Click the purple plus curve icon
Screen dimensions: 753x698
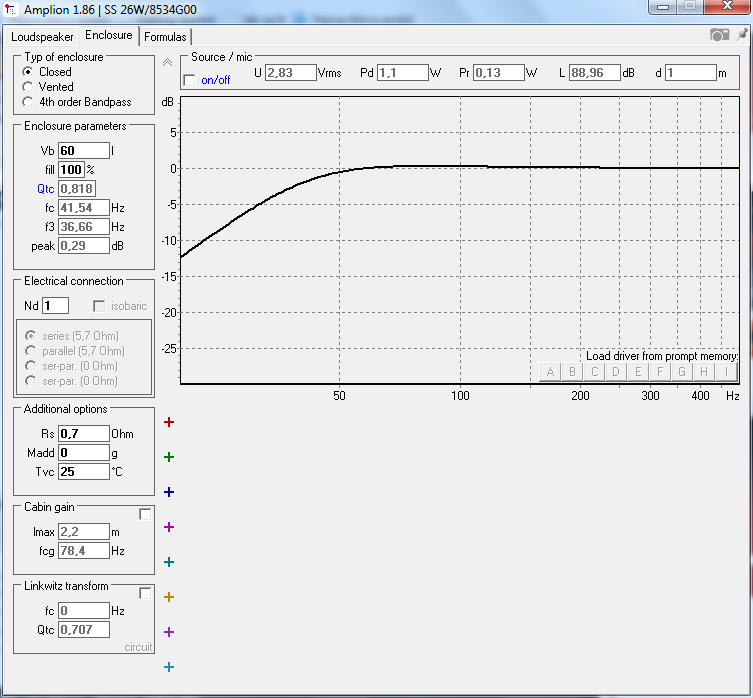[169, 632]
